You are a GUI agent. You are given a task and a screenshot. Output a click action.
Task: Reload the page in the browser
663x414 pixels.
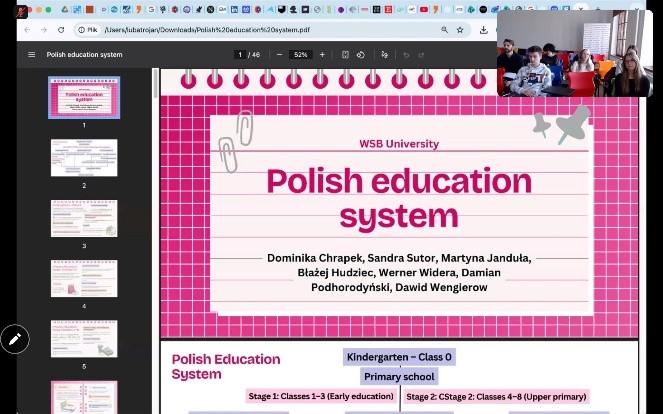click(62, 30)
